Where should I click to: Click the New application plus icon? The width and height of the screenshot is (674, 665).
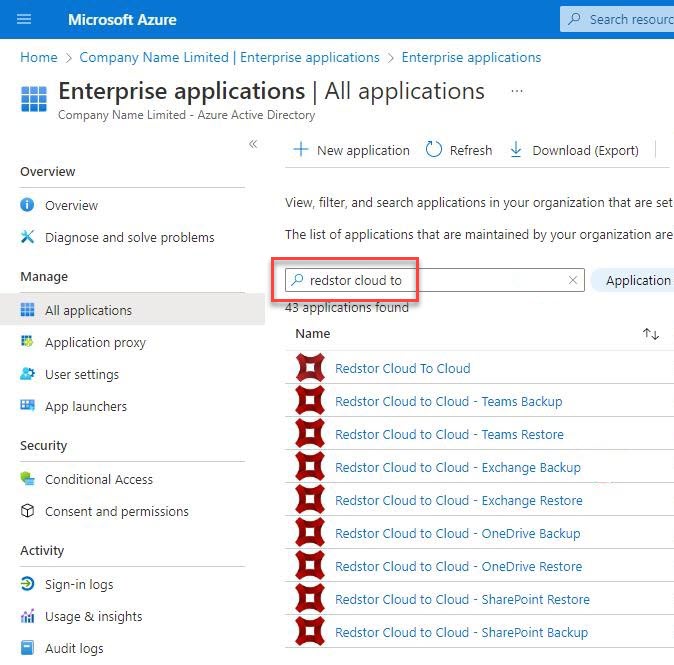[301, 150]
